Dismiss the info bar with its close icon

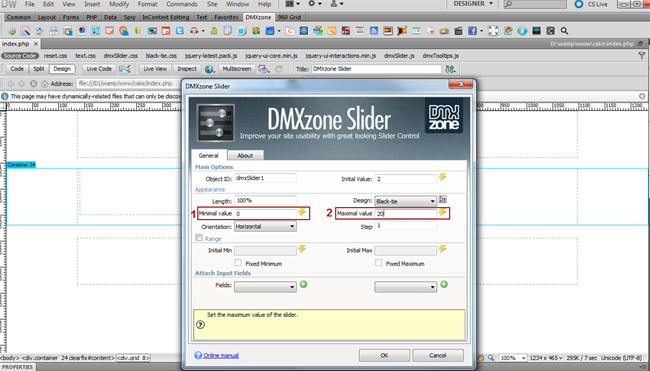[x=642, y=96]
